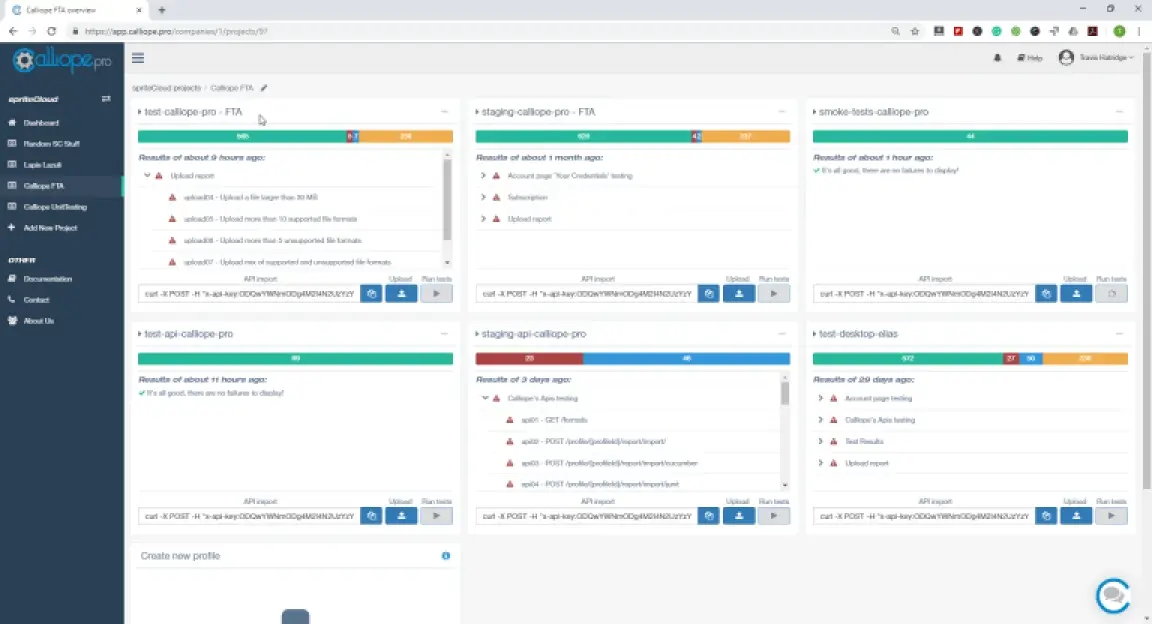Viewport: 1152px width, 624px height.
Task: Open About Us in sidebar
Action: pyautogui.click(x=38, y=320)
